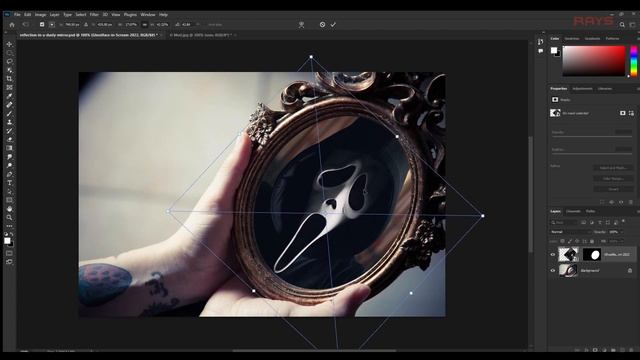Select the Gradient tool
Image resolution: width=640 pixels, height=360 pixels.
point(9,148)
